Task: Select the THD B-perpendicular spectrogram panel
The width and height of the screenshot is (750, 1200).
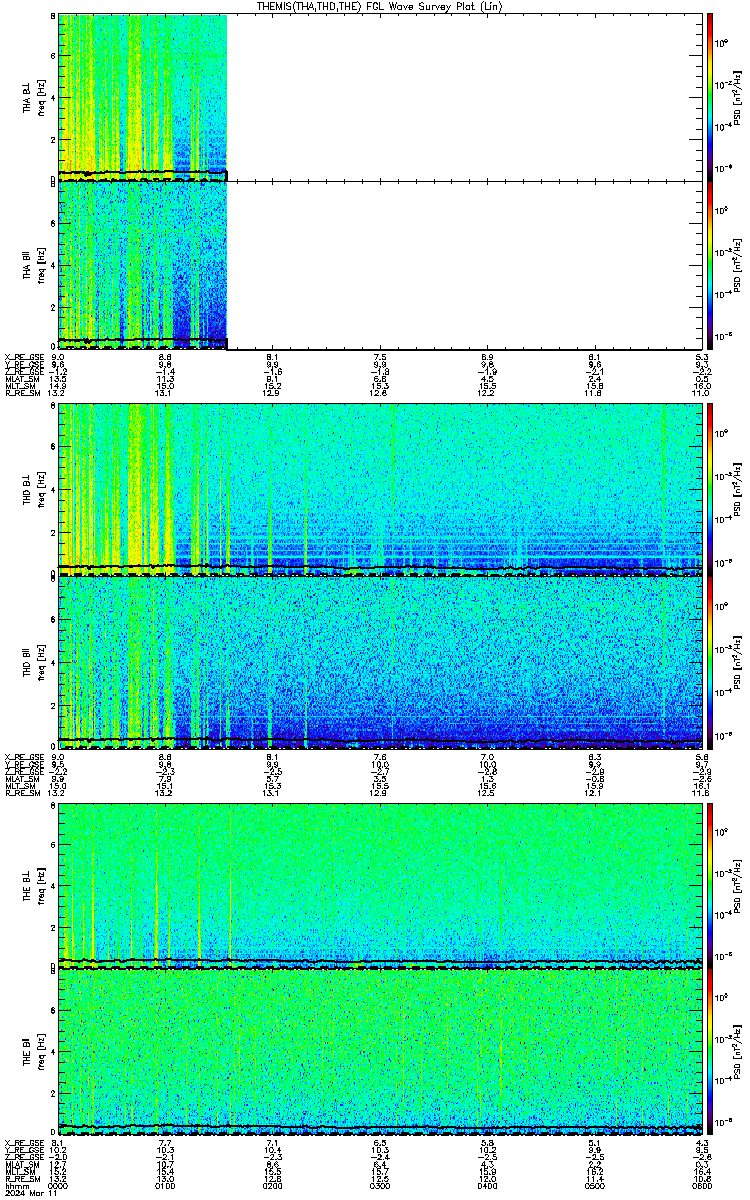Action: pyautogui.click(x=380, y=489)
